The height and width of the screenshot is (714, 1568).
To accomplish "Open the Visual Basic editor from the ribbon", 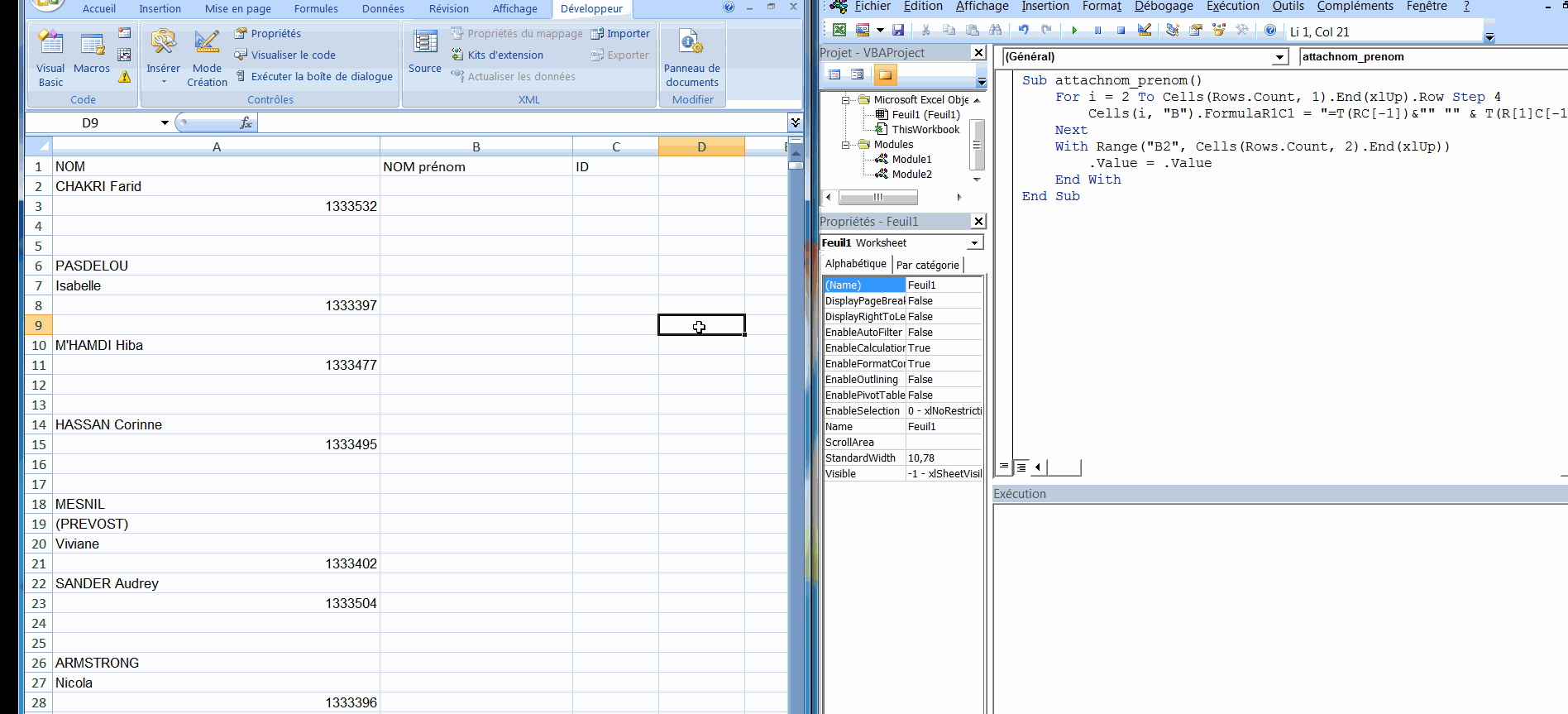I will (x=50, y=58).
